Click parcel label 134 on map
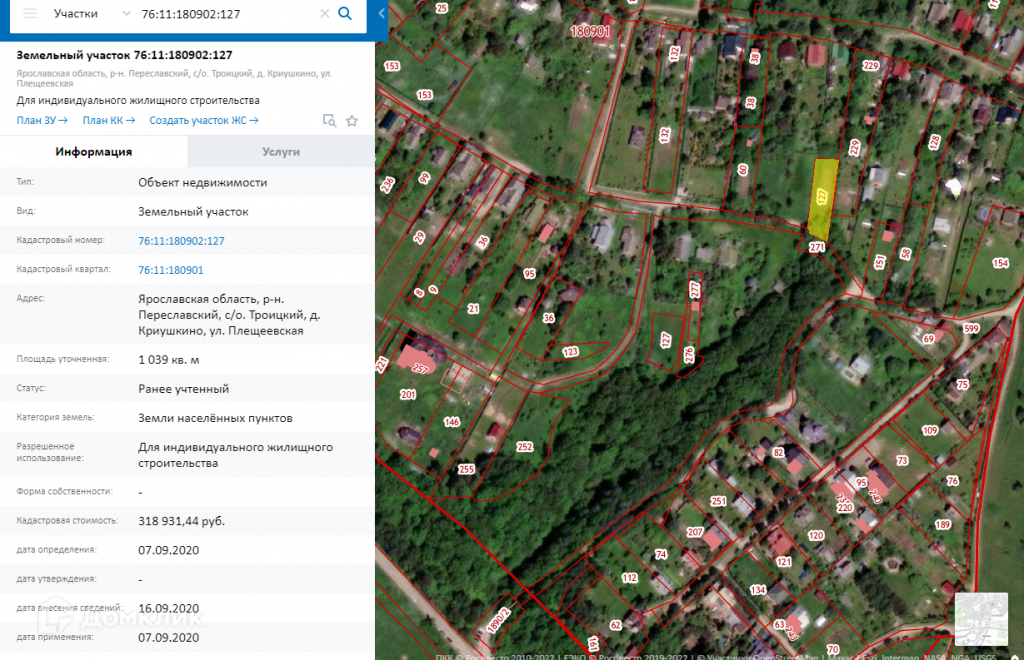This screenshot has width=1024, height=660. tap(758, 590)
